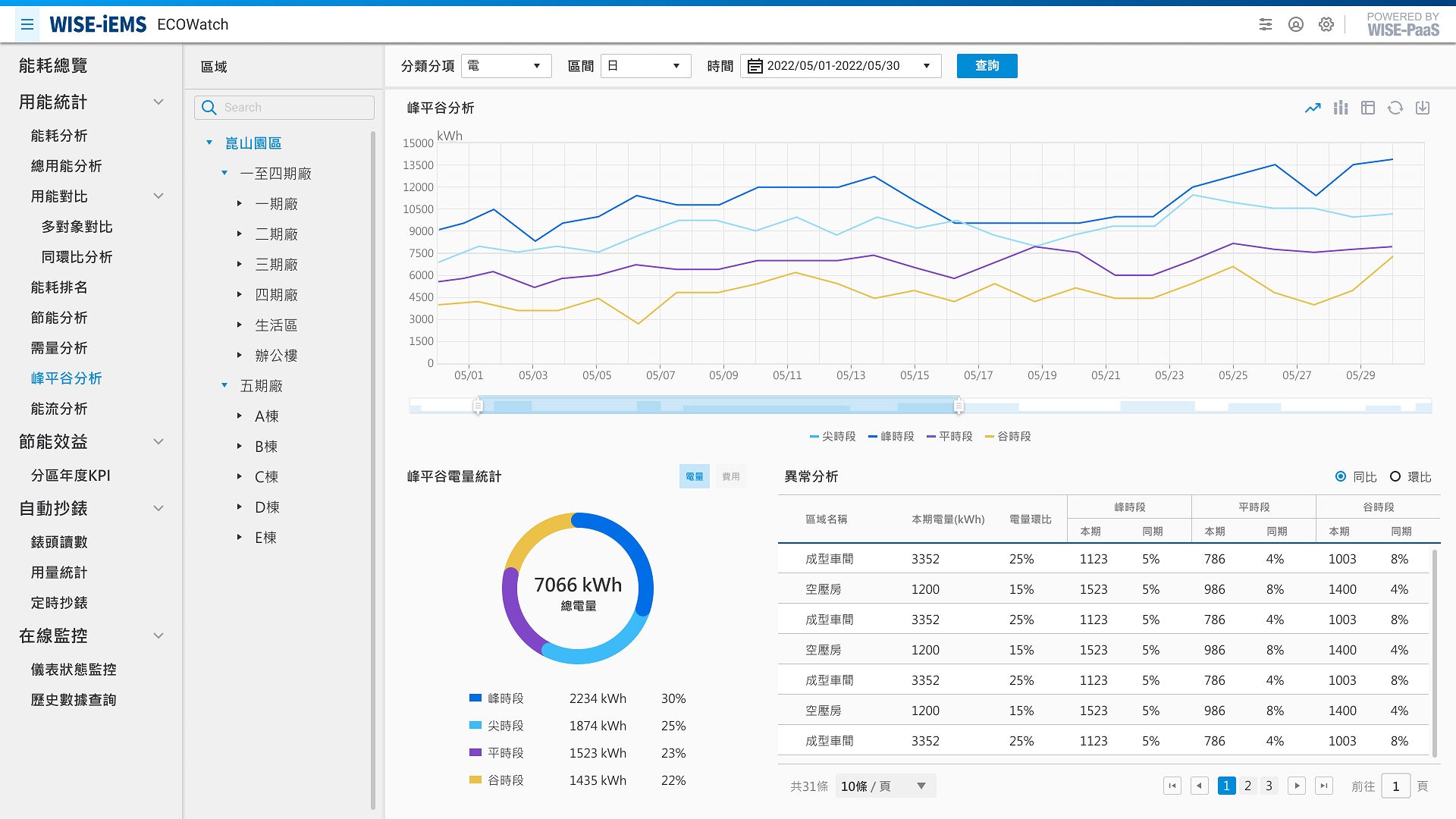Open the page size dropdown 10條/頁

pos(885,786)
